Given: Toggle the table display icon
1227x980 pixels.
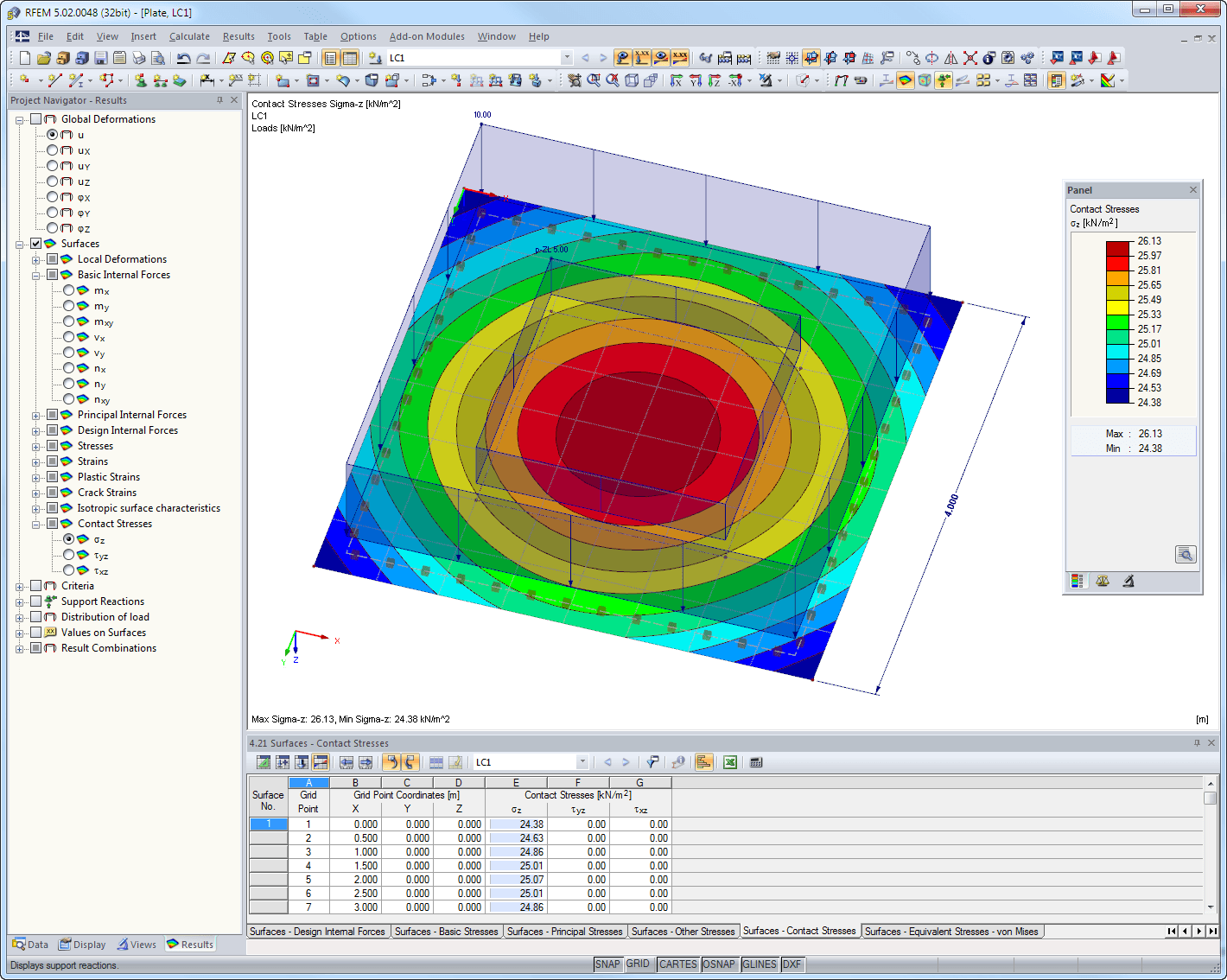Looking at the screenshot, I should coord(350,58).
